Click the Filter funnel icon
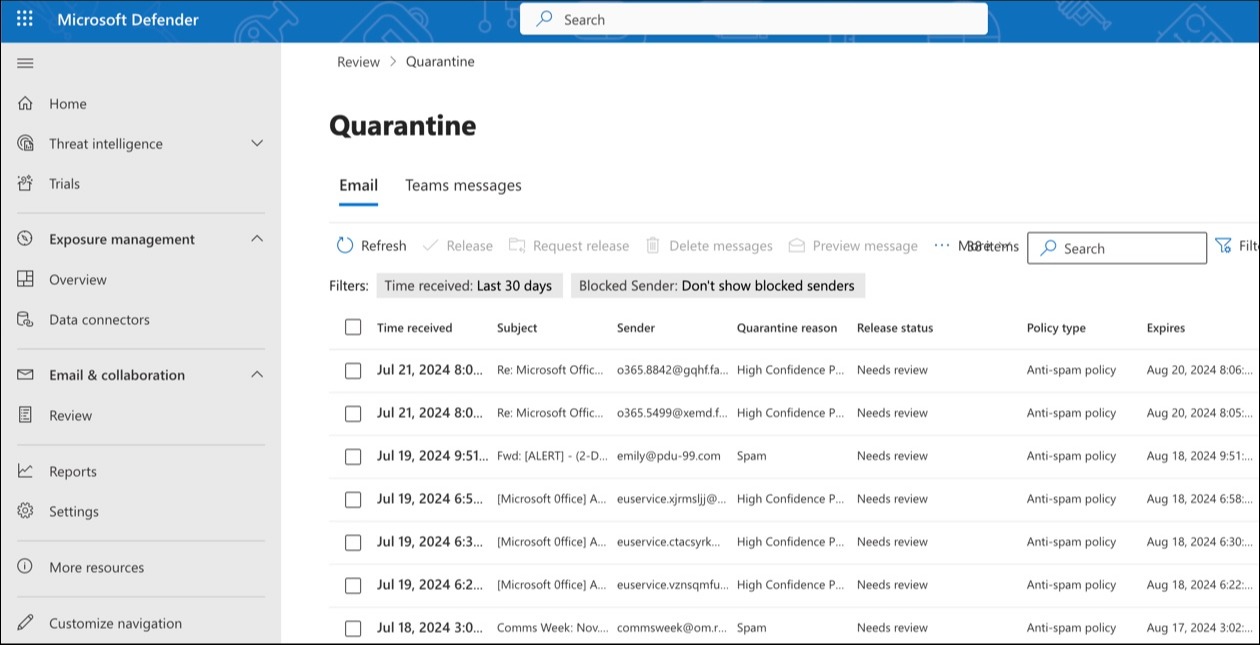This screenshot has width=1260, height=645. point(1222,245)
